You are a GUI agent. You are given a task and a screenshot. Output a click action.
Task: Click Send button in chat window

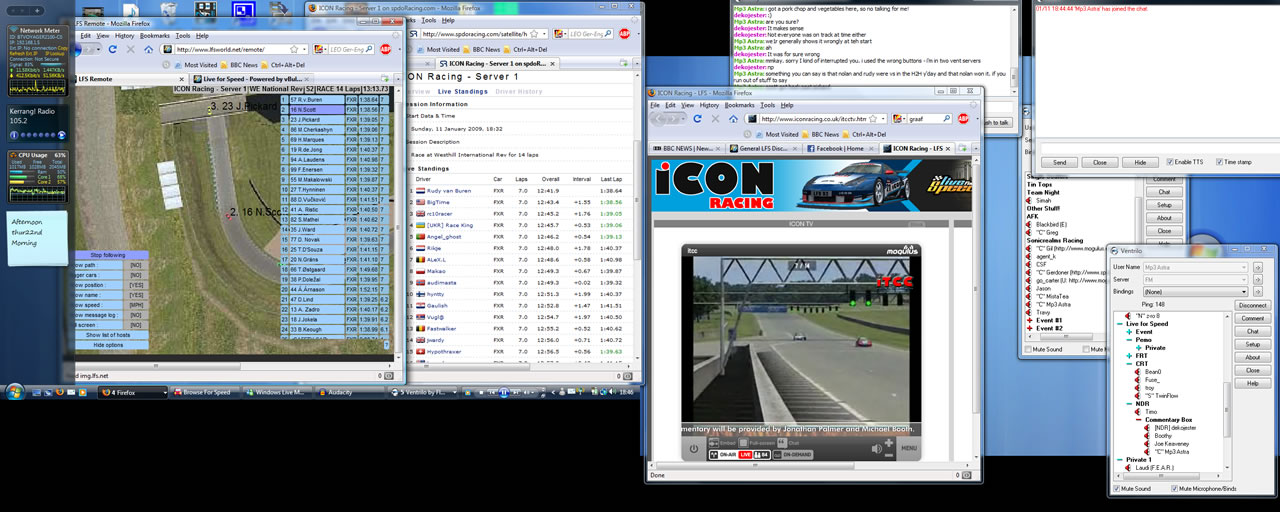pyautogui.click(x=1059, y=162)
